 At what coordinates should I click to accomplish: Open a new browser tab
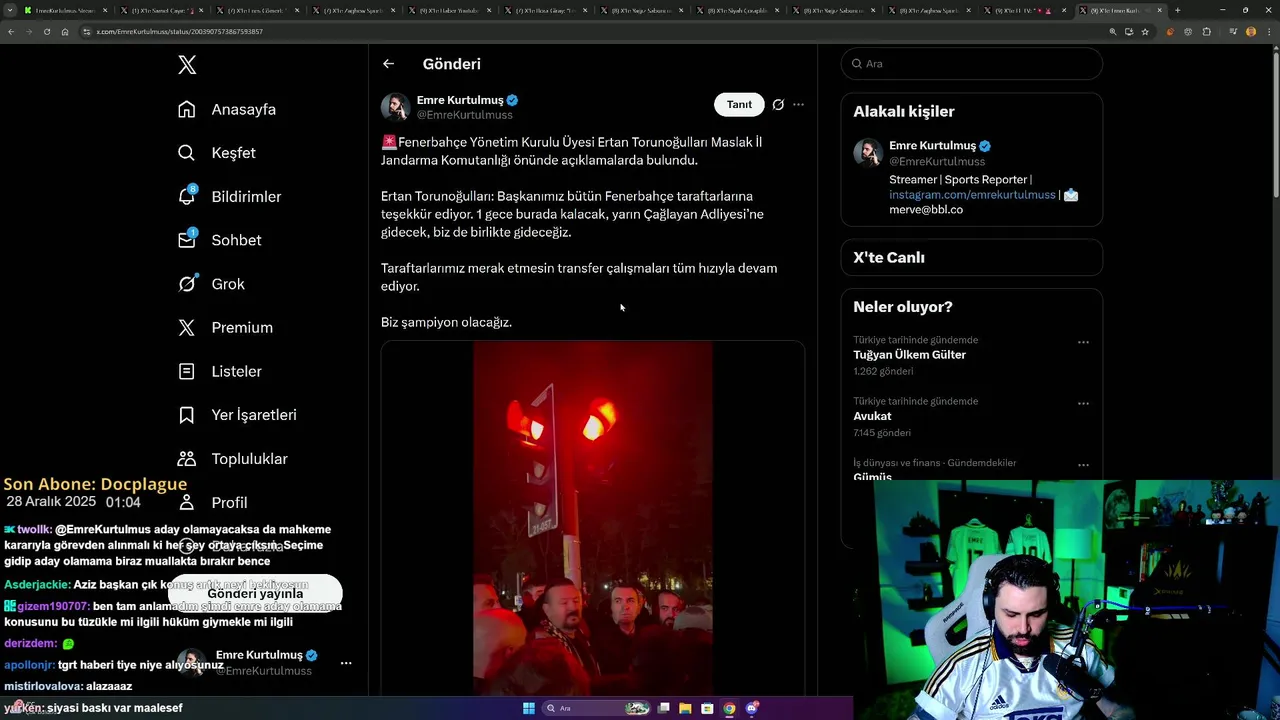1177,10
